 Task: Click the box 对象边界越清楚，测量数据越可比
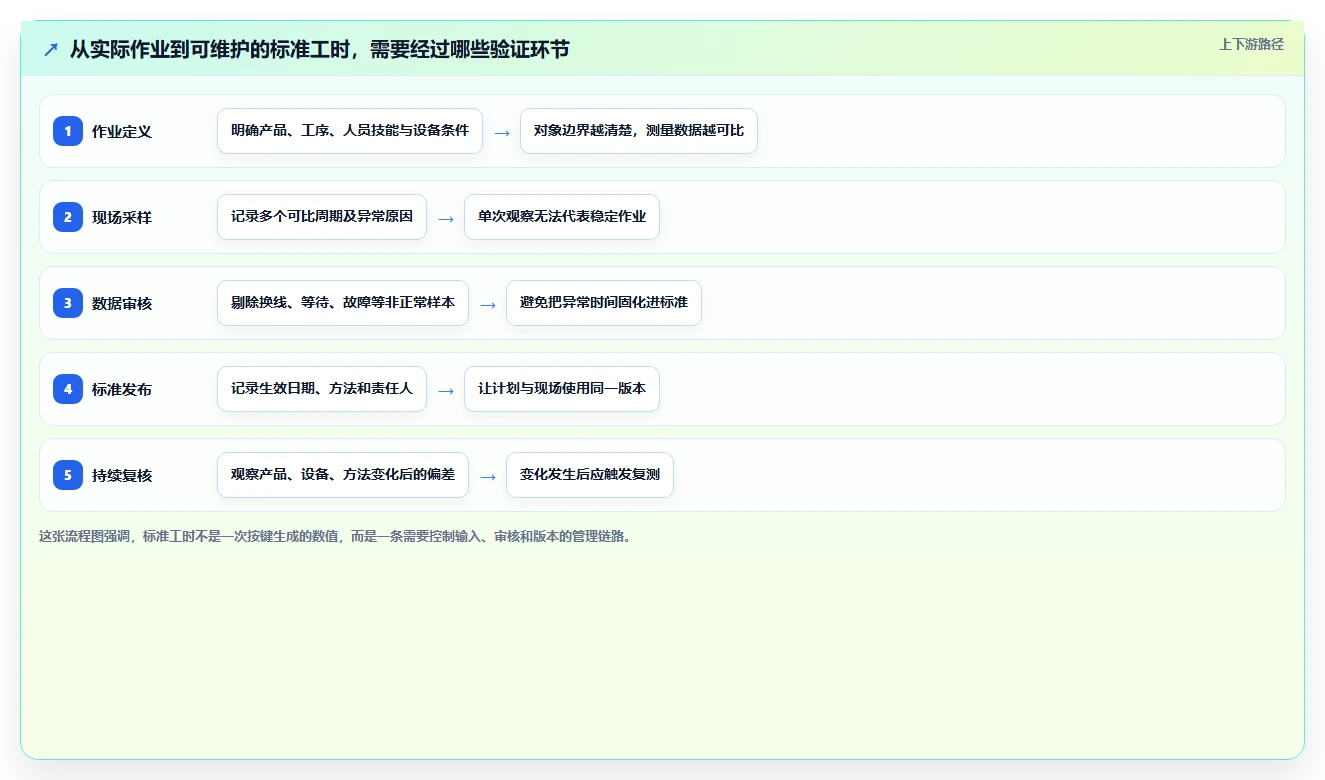point(639,131)
